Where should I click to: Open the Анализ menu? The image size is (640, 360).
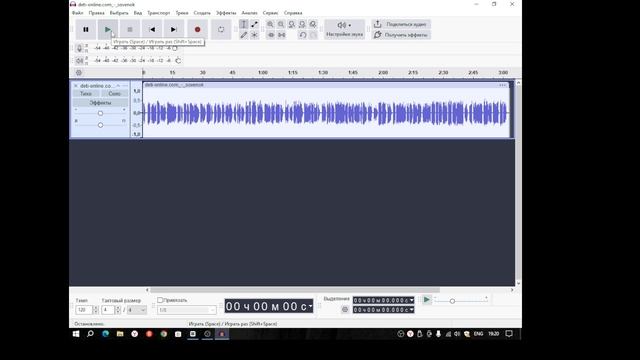click(249, 13)
